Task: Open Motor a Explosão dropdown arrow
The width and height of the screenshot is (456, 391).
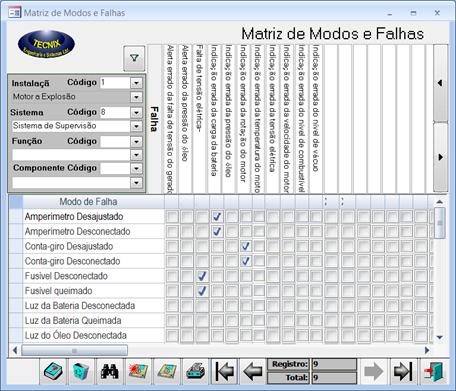Action: coord(136,97)
